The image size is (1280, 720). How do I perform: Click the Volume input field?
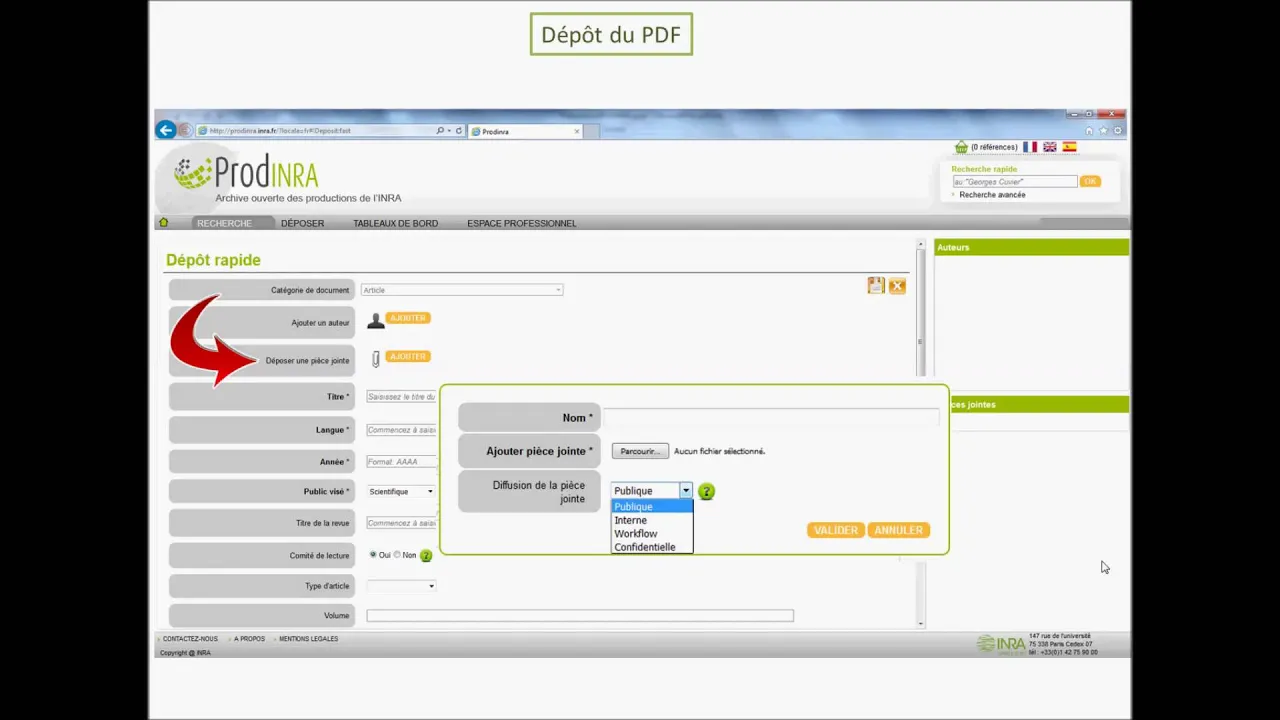580,616
